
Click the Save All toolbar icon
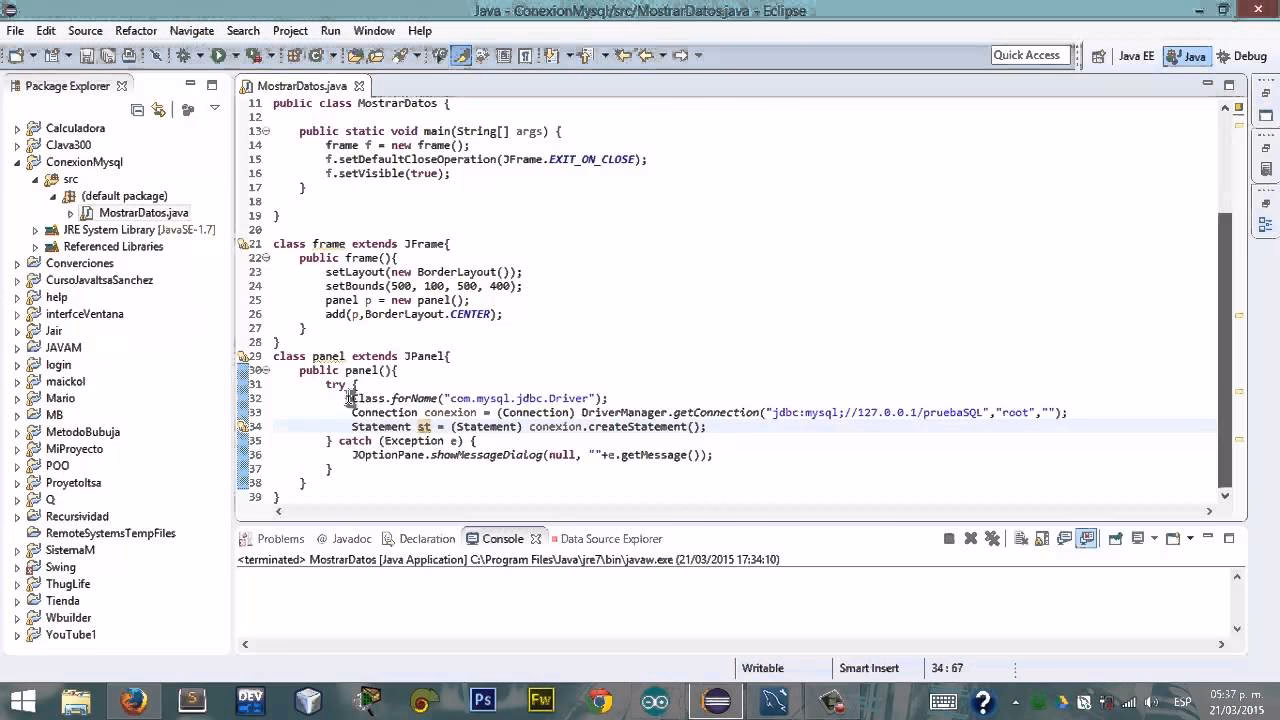pos(107,55)
